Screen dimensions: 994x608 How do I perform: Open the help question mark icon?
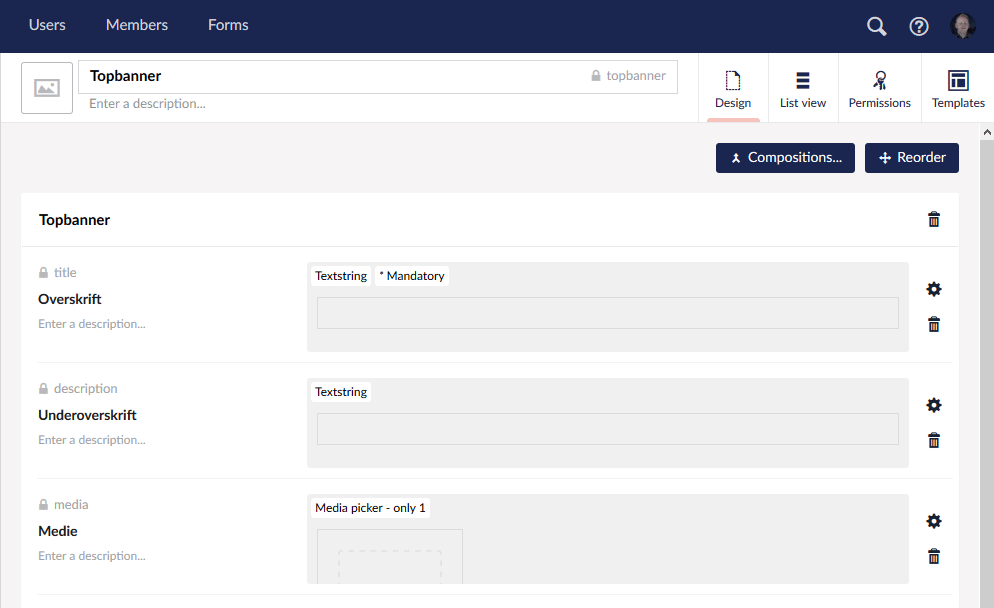click(919, 26)
